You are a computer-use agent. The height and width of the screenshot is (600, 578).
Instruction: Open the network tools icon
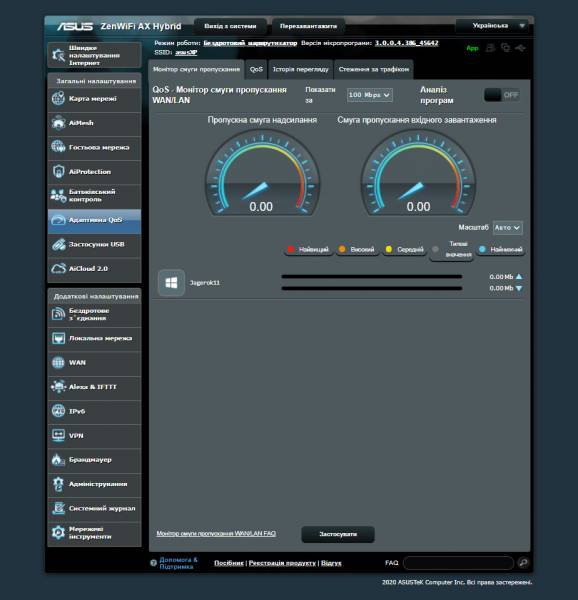coord(58,533)
